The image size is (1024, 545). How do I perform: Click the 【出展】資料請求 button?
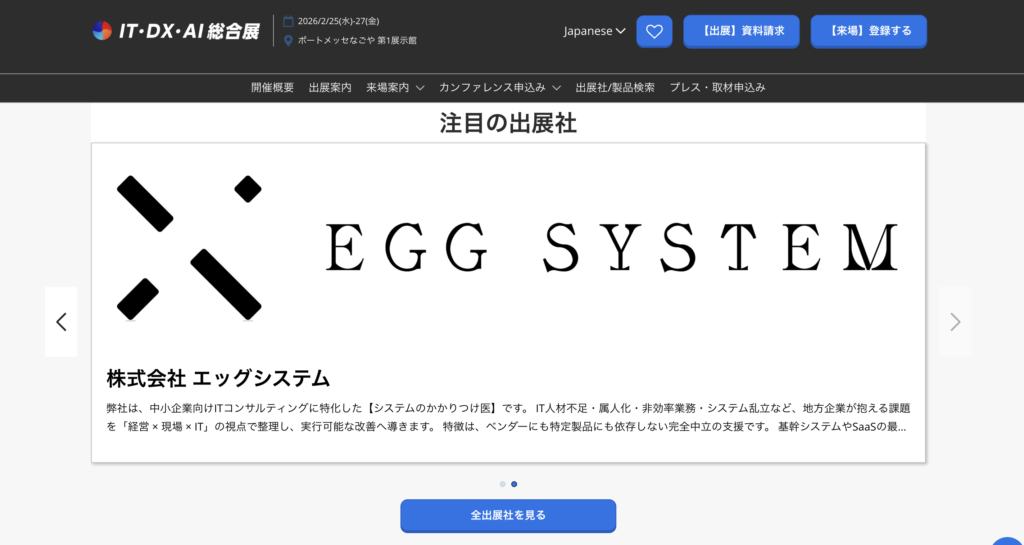click(x=741, y=31)
